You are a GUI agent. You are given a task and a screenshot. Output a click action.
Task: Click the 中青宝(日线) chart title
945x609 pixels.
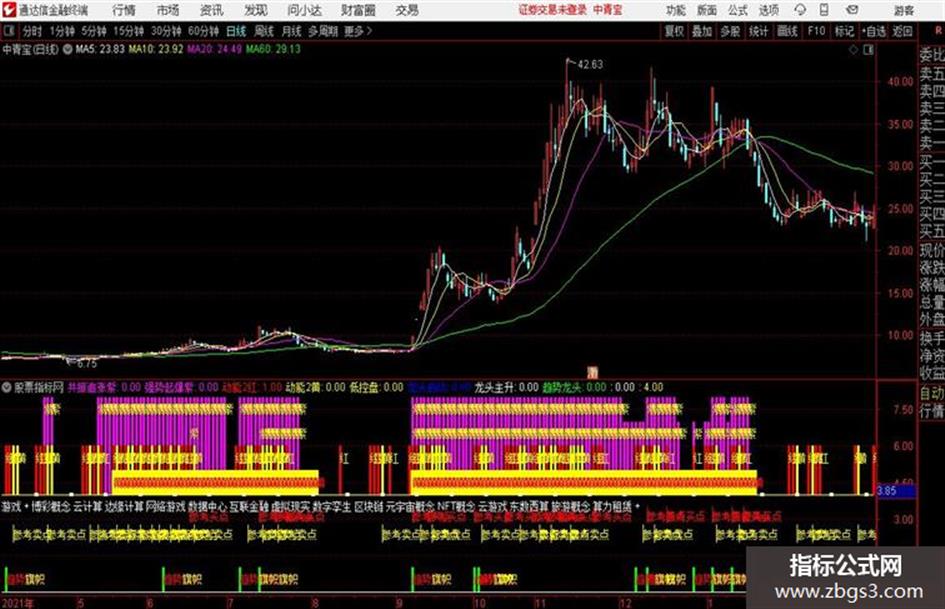coord(31,49)
